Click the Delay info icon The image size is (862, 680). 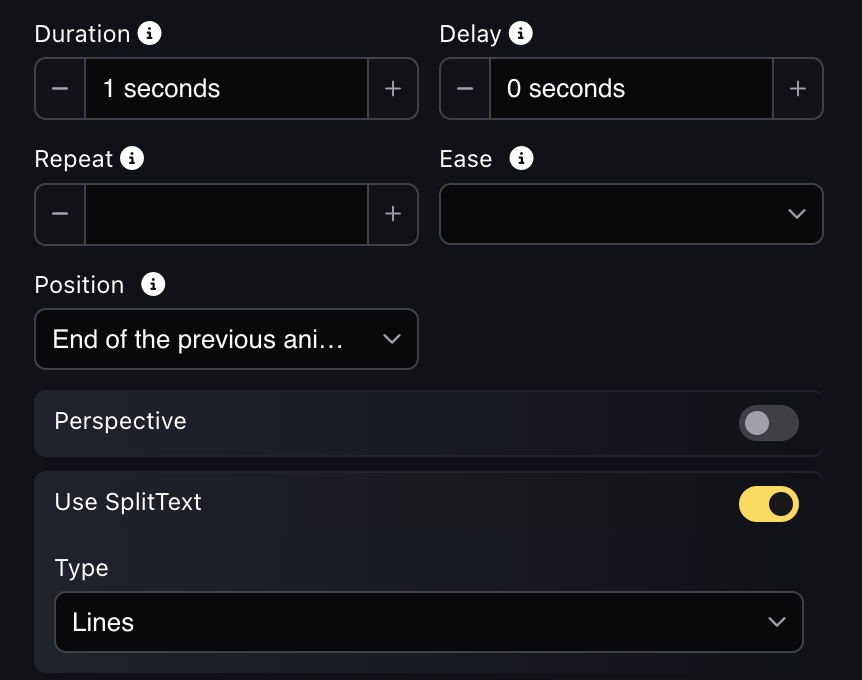click(x=520, y=33)
